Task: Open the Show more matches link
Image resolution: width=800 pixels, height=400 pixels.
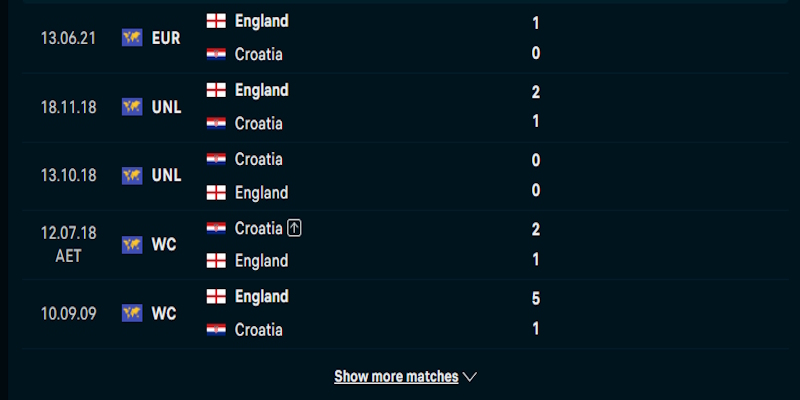Action: pos(396,377)
